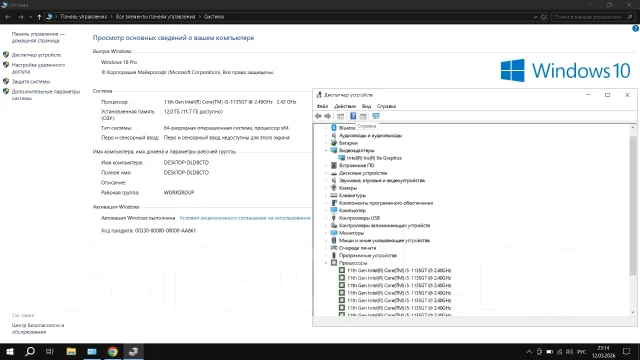The height and width of the screenshot is (360, 640).
Task: Open the Start menu on the taskbar
Action: [x=10, y=351]
